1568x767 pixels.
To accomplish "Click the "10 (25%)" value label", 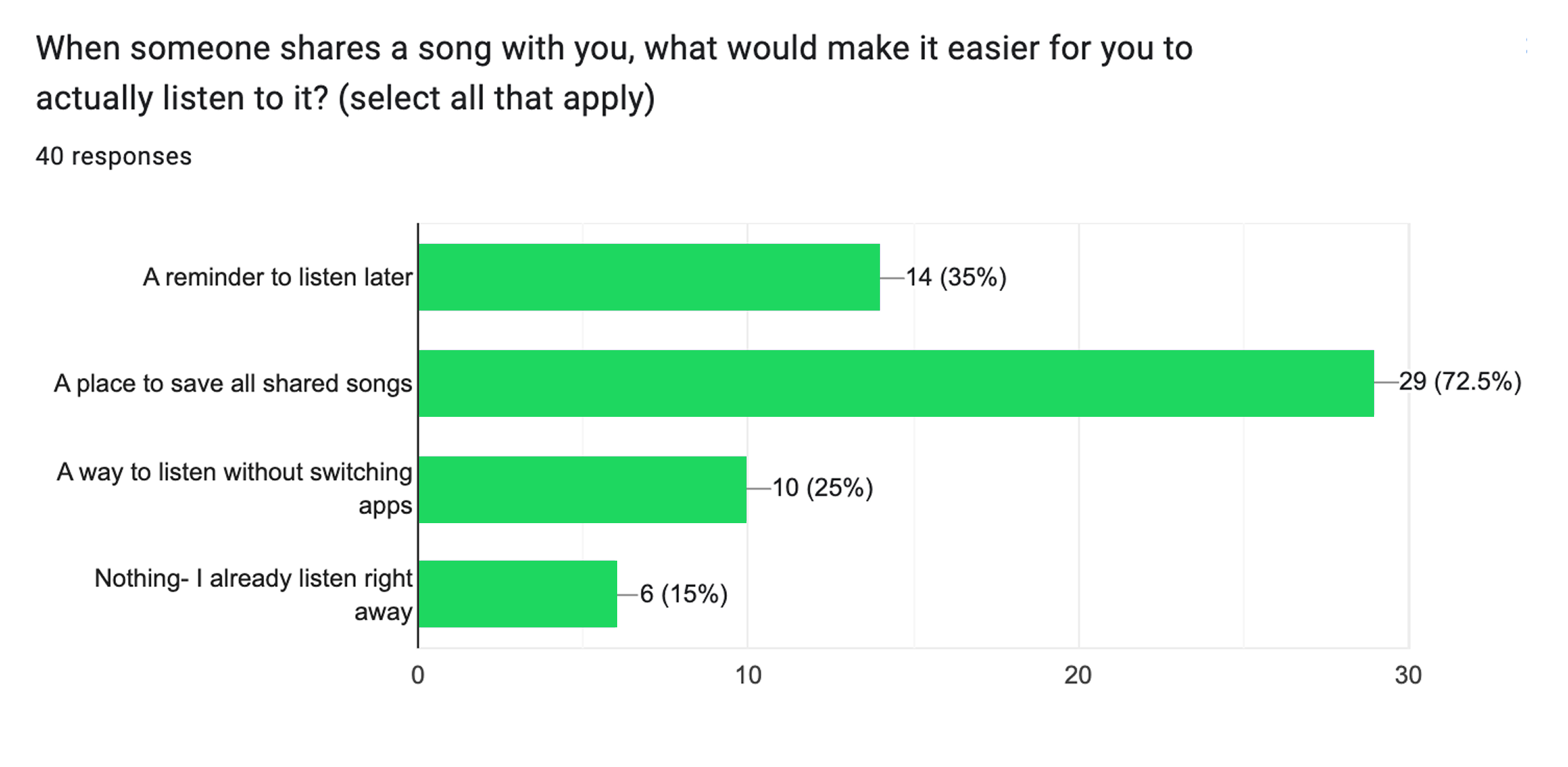I will click(823, 488).
